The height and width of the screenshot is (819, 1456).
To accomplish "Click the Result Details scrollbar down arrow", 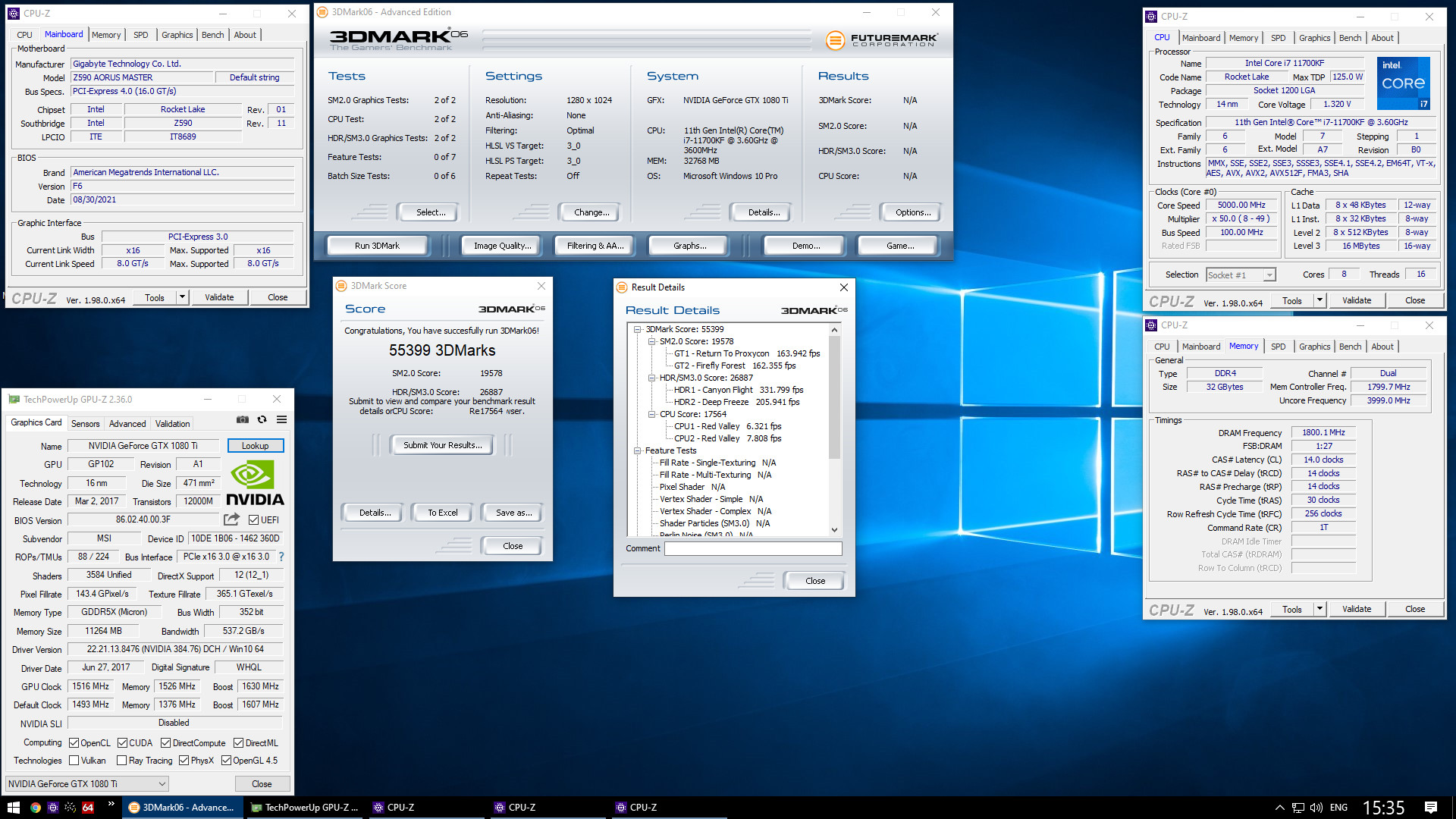I will tap(834, 530).
